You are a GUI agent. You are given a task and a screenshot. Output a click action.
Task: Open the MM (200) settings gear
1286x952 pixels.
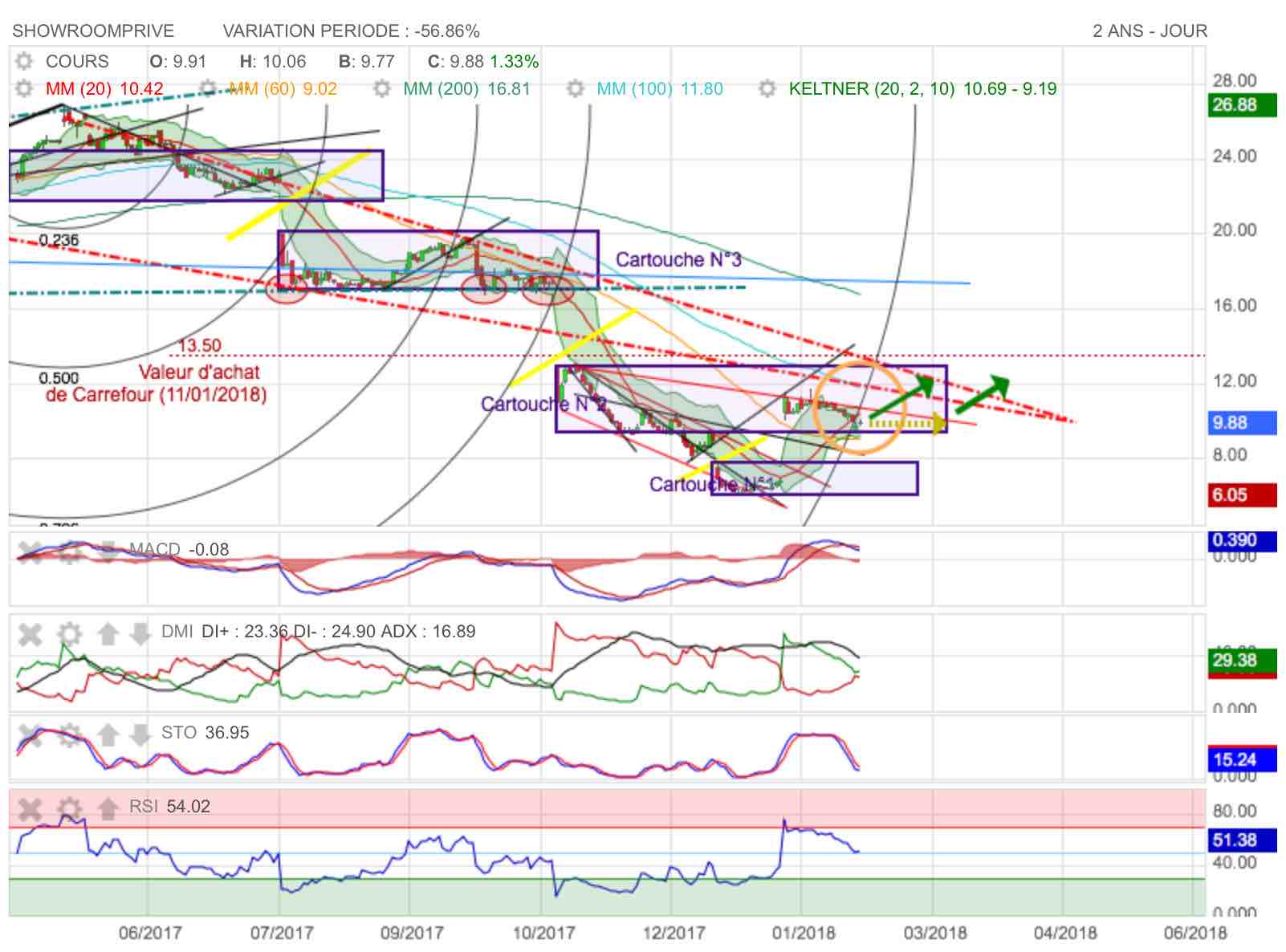(383, 88)
